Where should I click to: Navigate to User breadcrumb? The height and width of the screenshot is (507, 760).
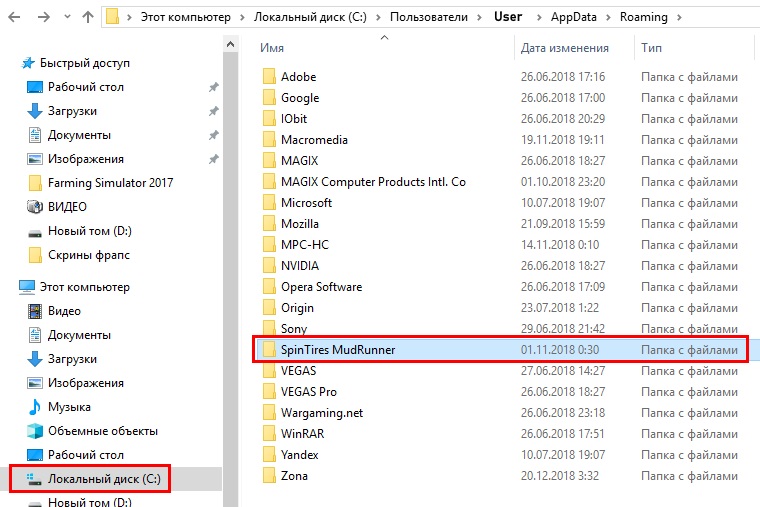pos(508,17)
